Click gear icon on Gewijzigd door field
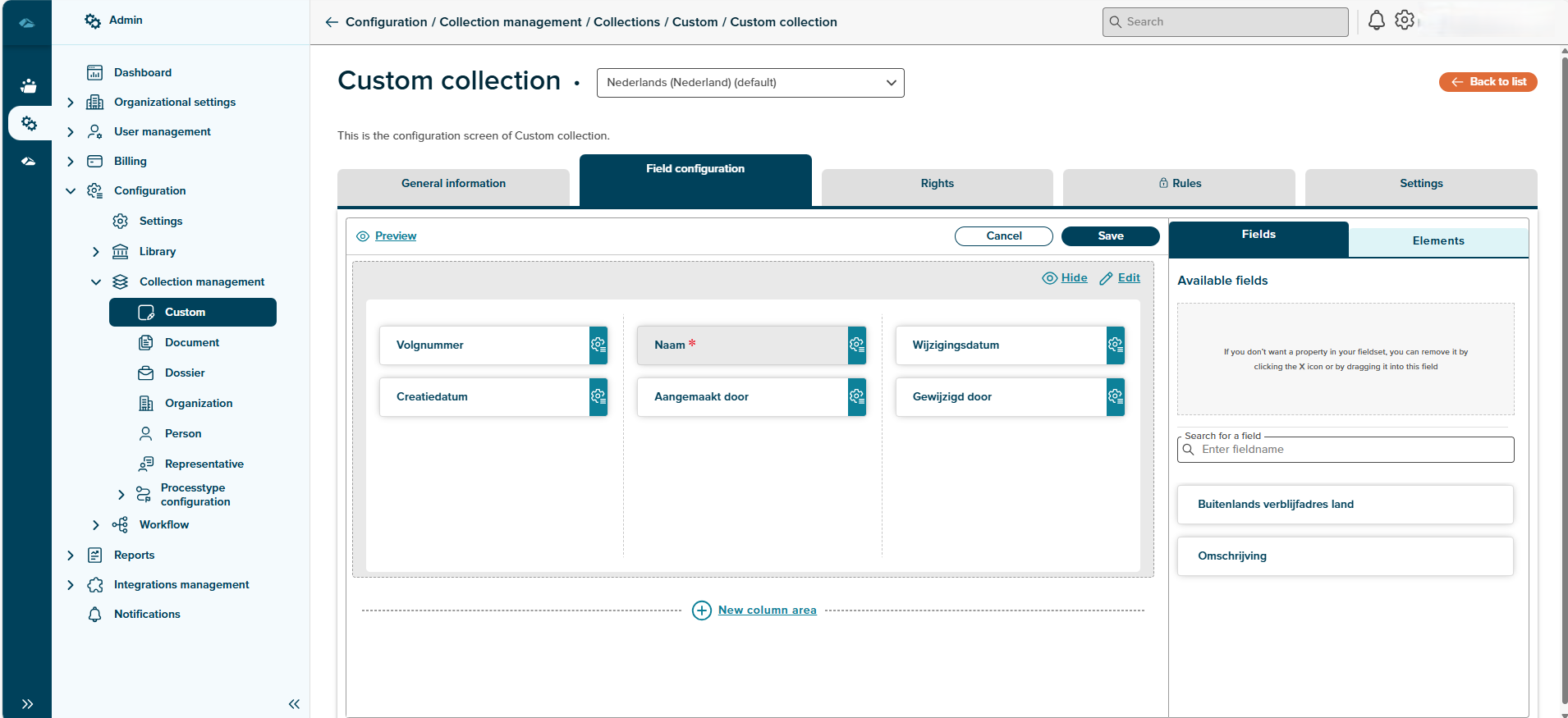Screen dimensions: 1568x718 click(1115, 397)
